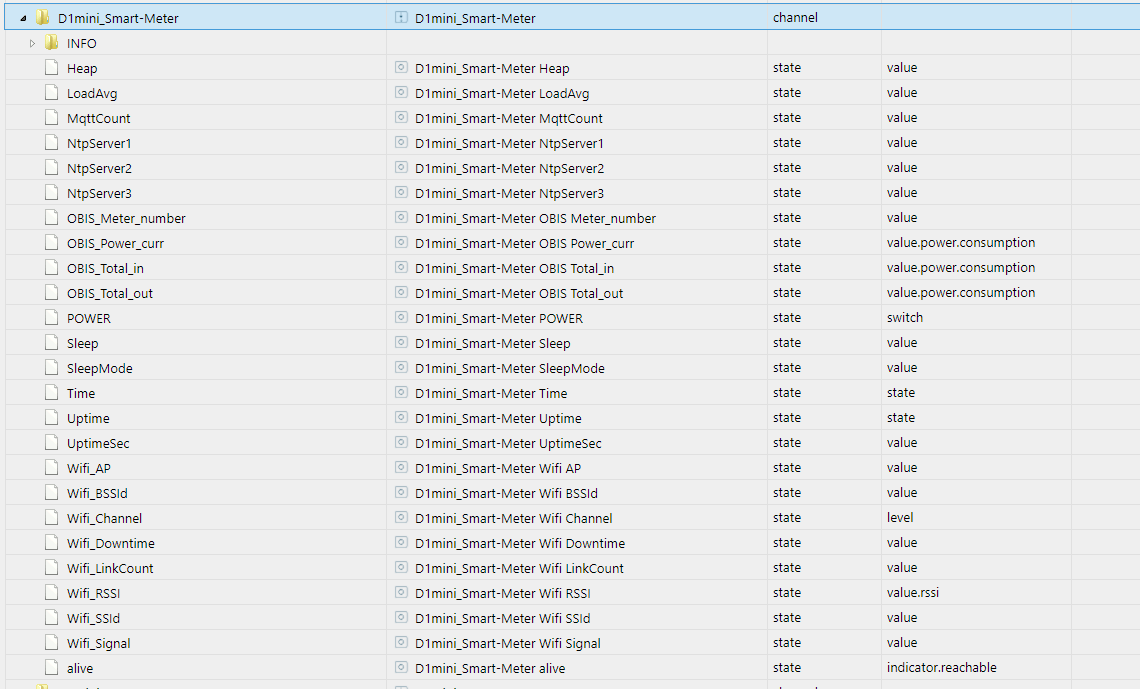
Task: Click state icon for D1mini_Smart-Meter Sleep
Action: pyautogui.click(x=401, y=342)
